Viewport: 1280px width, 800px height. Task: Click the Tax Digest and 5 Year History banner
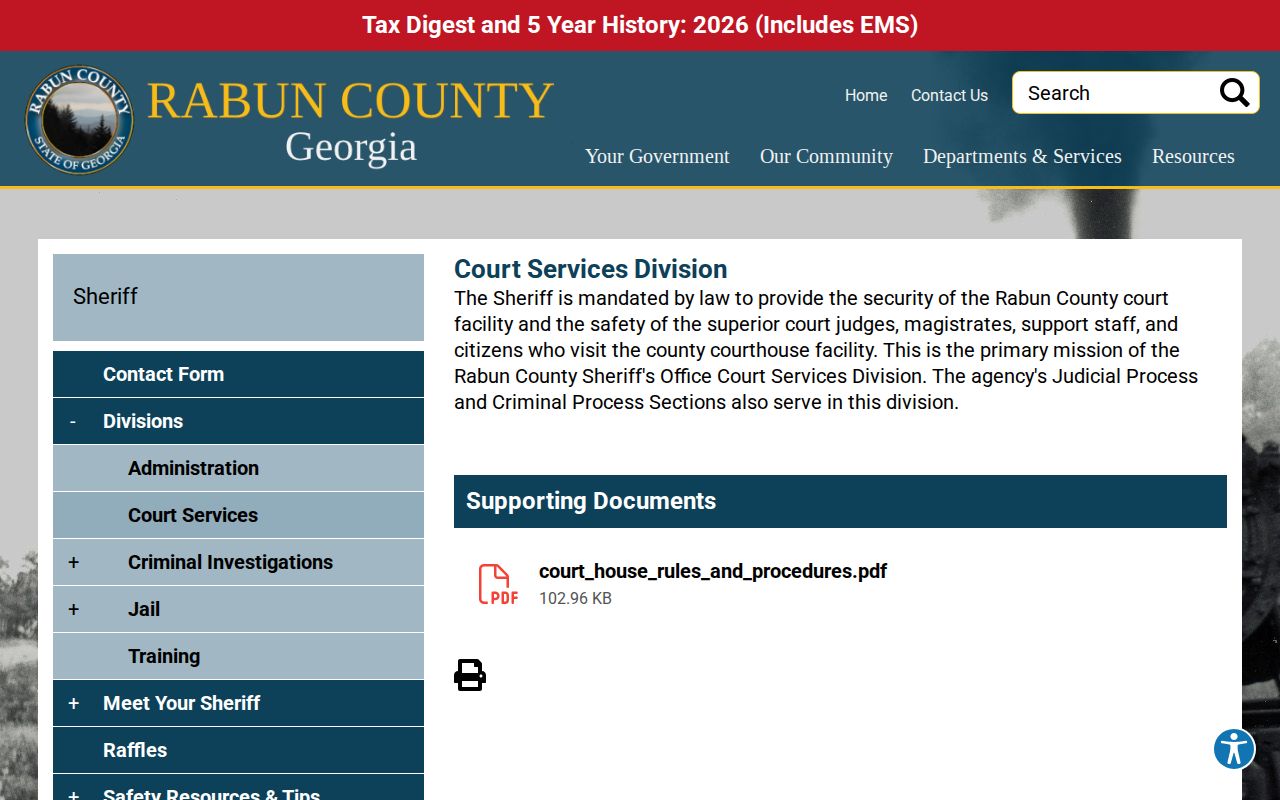640,25
